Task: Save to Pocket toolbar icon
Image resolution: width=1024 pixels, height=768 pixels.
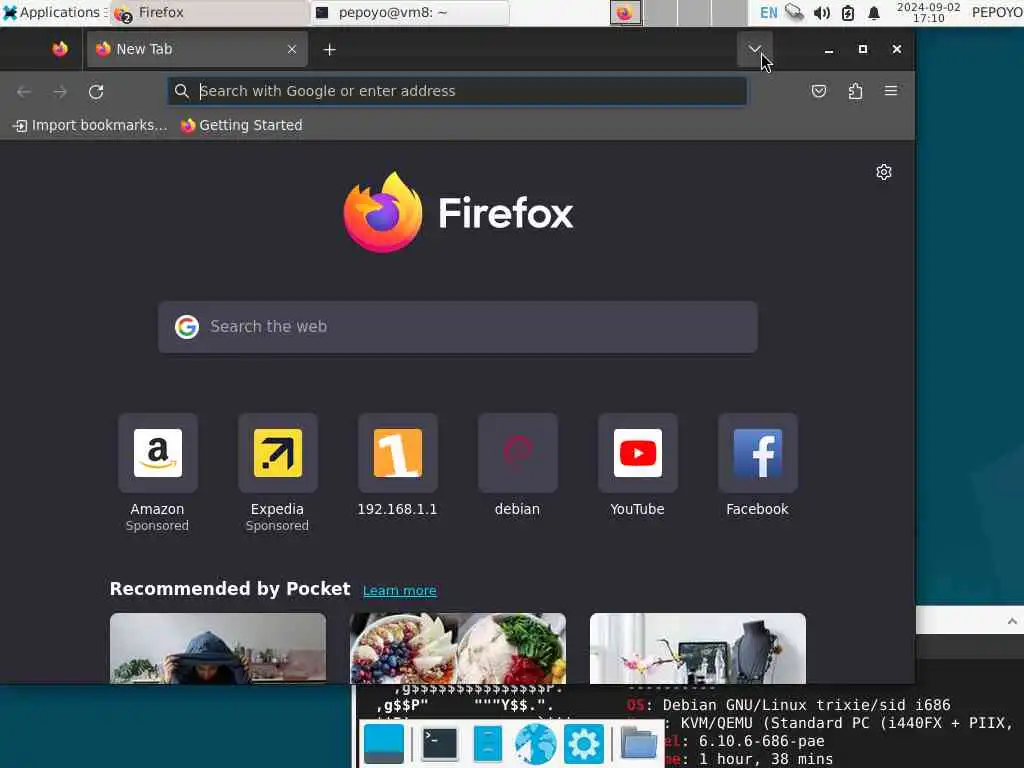Action: [819, 91]
